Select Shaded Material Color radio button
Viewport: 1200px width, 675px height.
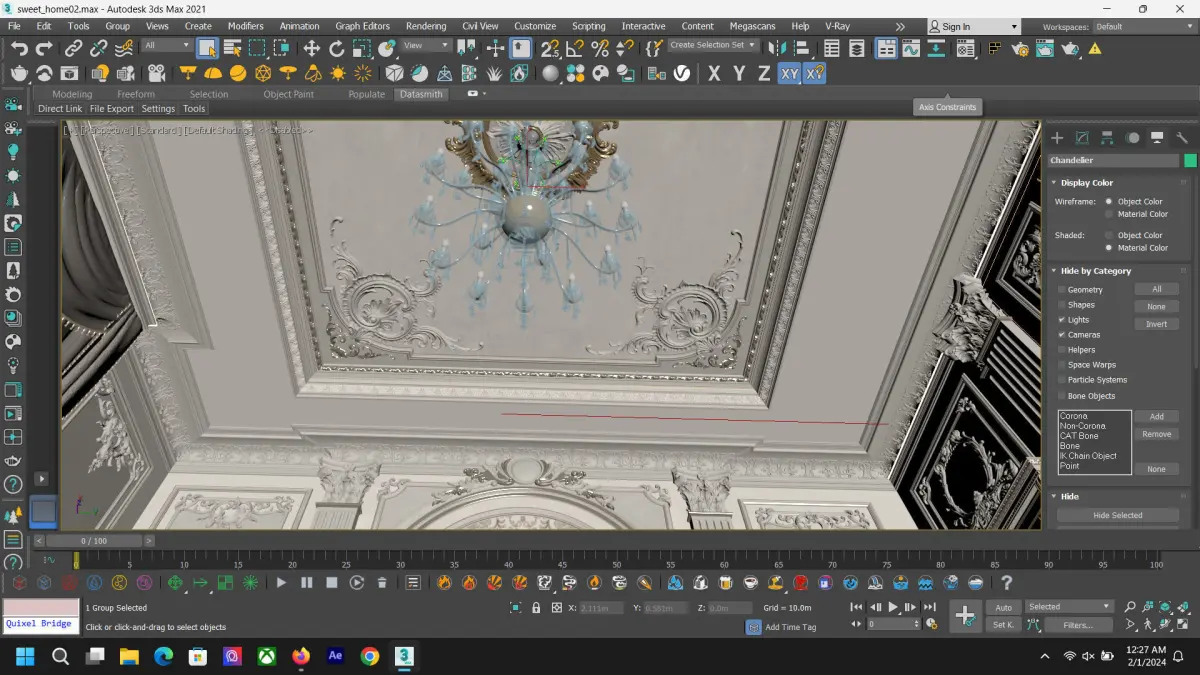pos(1109,248)
